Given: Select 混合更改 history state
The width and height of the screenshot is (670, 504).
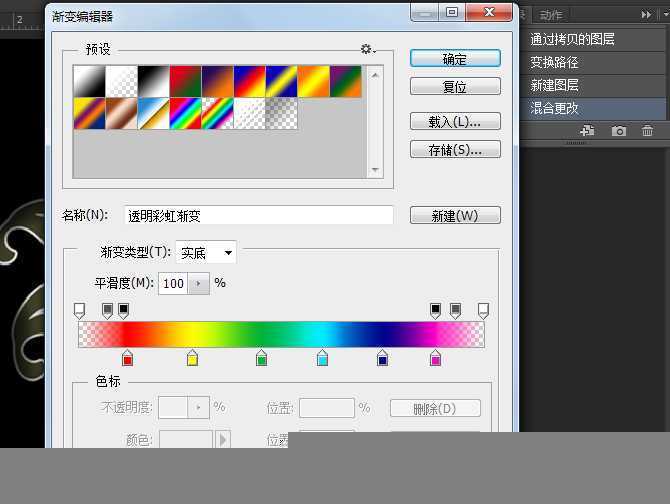Looking at the screenshot, I should click(593, 108).
